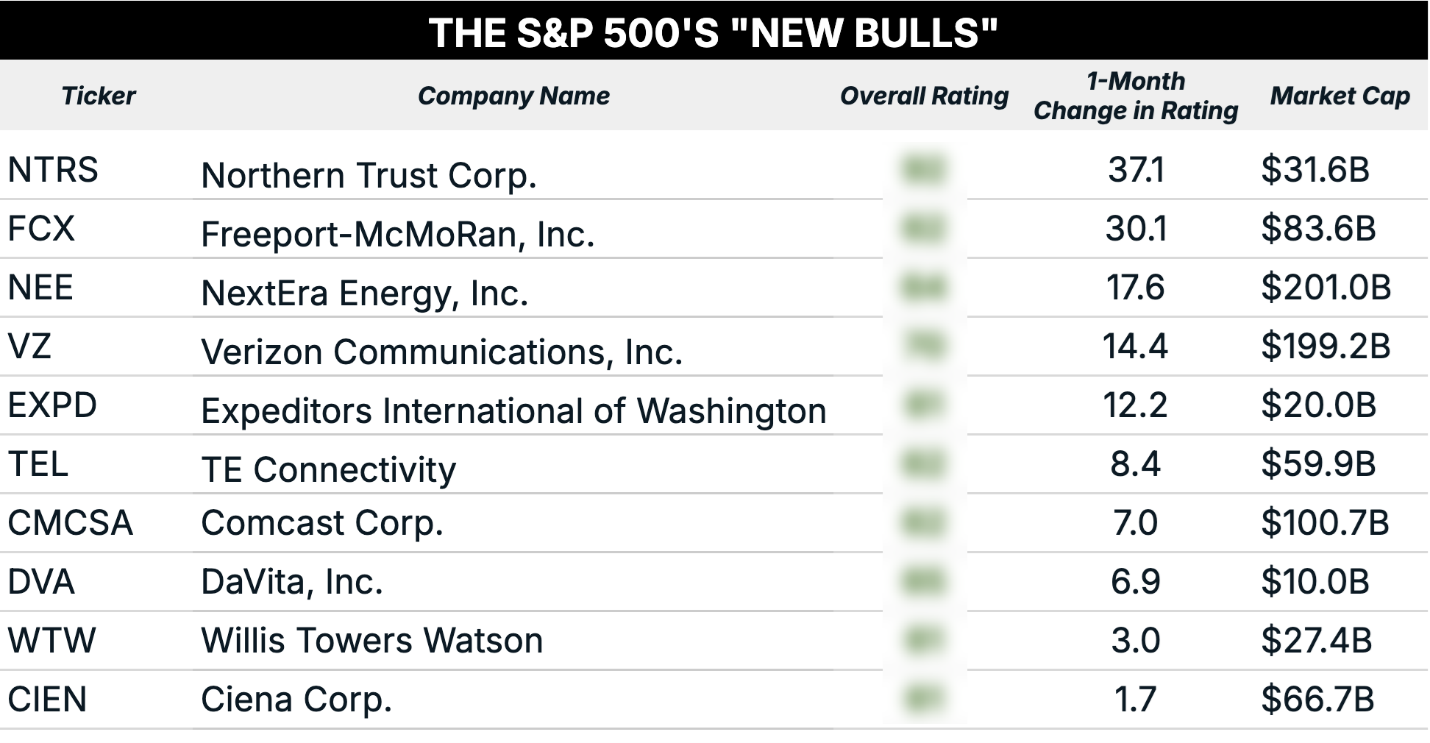Click Expeditors International of Washington name
1430x743 pixels.
(x=513, y=410)
